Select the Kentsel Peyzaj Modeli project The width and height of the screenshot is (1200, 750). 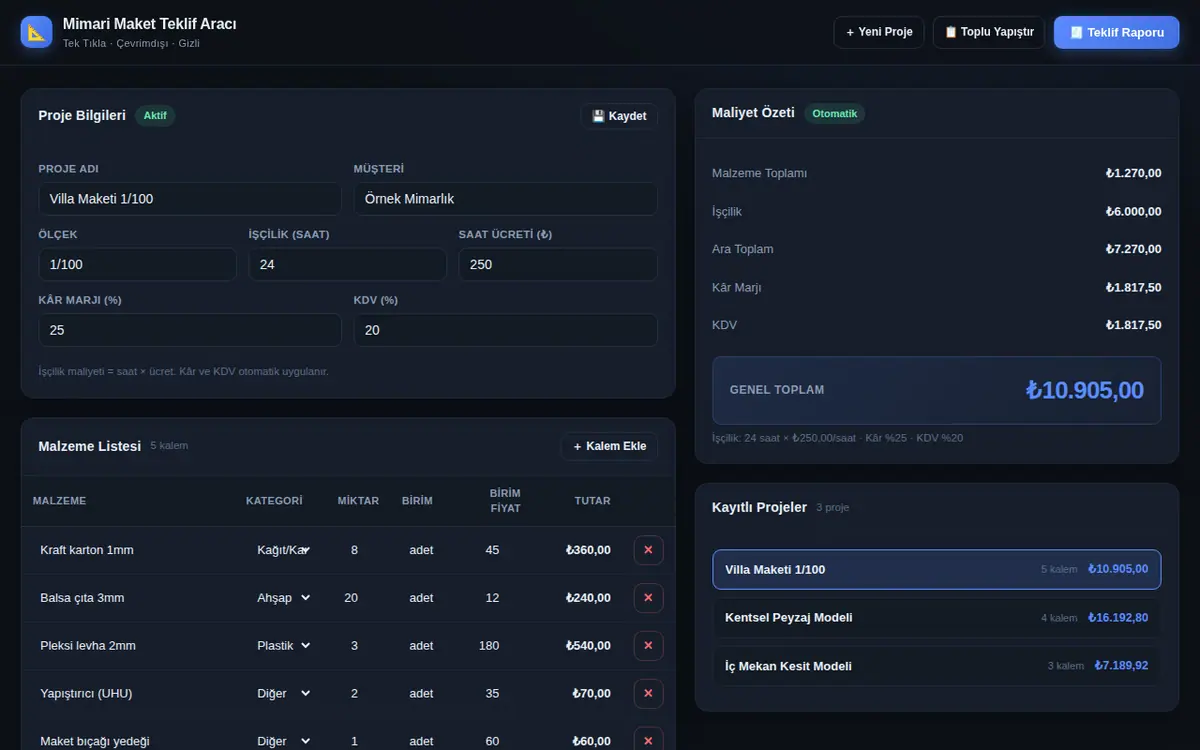pyautogui.click(x=936, y=618)
